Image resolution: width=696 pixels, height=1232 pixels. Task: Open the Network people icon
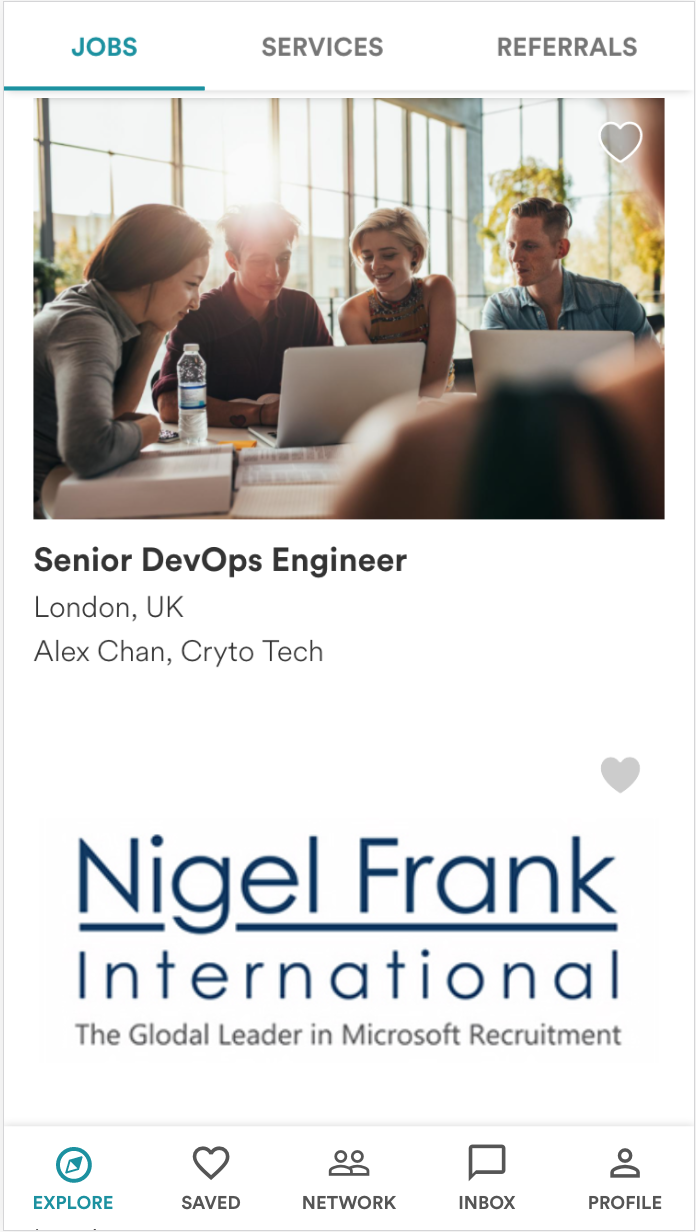pyautogui.click(x=349, y=1164)
